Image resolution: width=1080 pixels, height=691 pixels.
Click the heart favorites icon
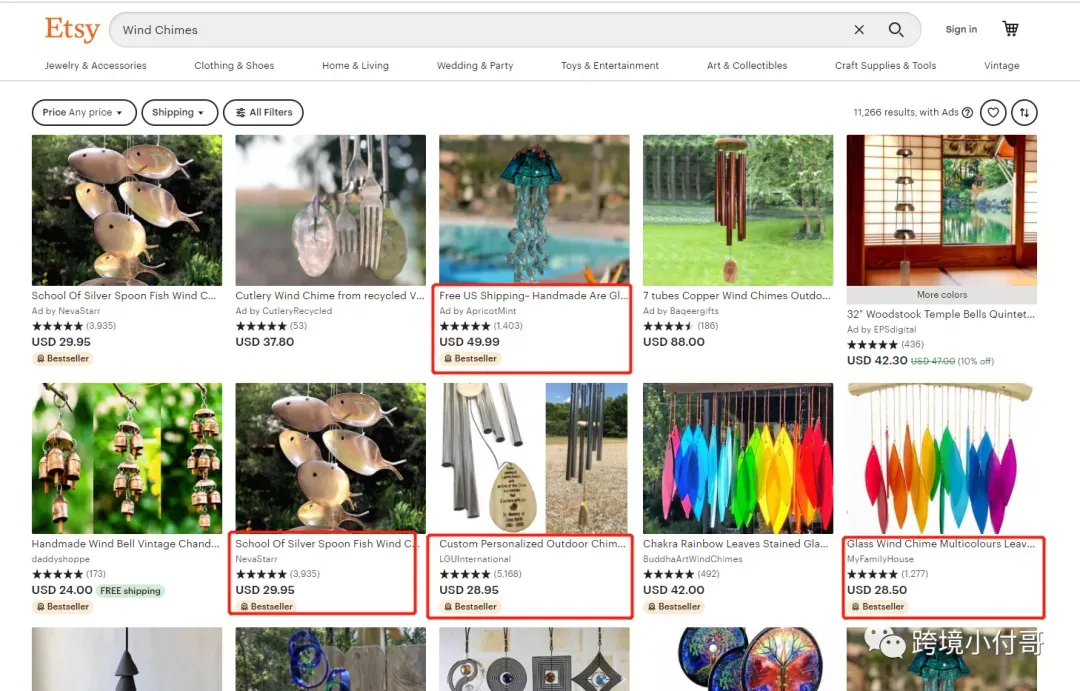(x=993, y=112)
